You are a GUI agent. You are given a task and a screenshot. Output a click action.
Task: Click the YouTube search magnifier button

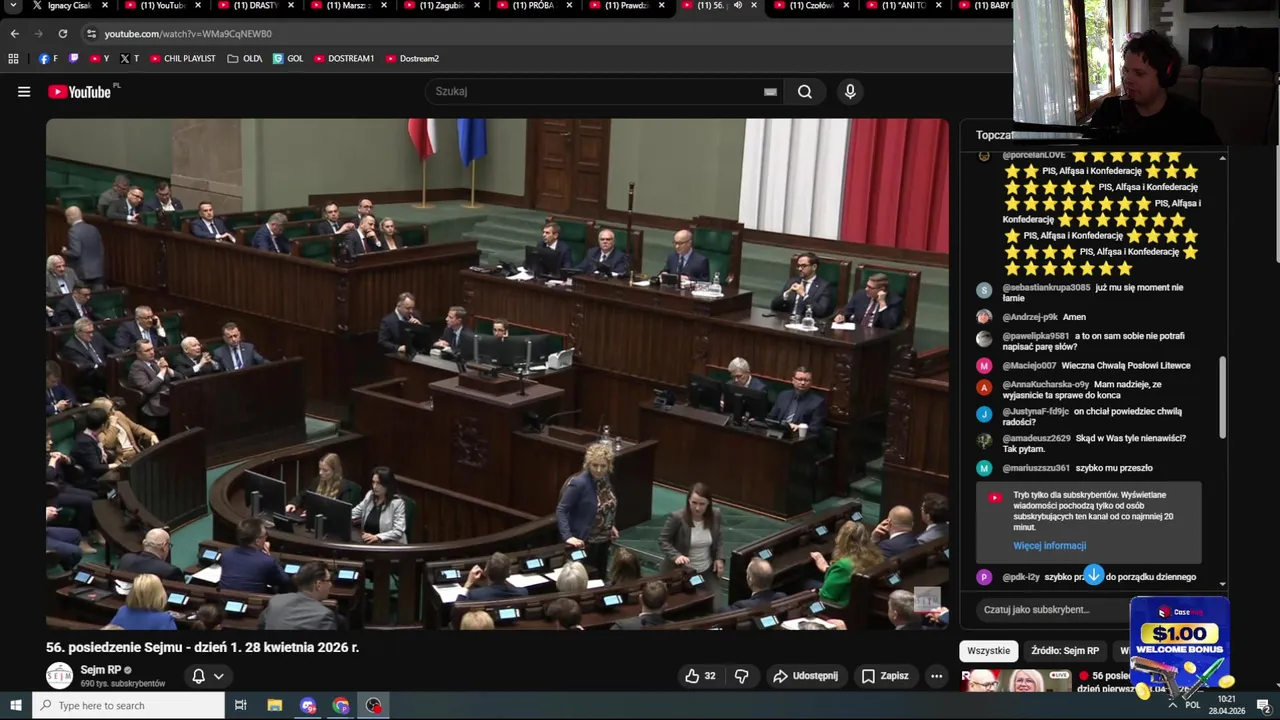(805, 92)
